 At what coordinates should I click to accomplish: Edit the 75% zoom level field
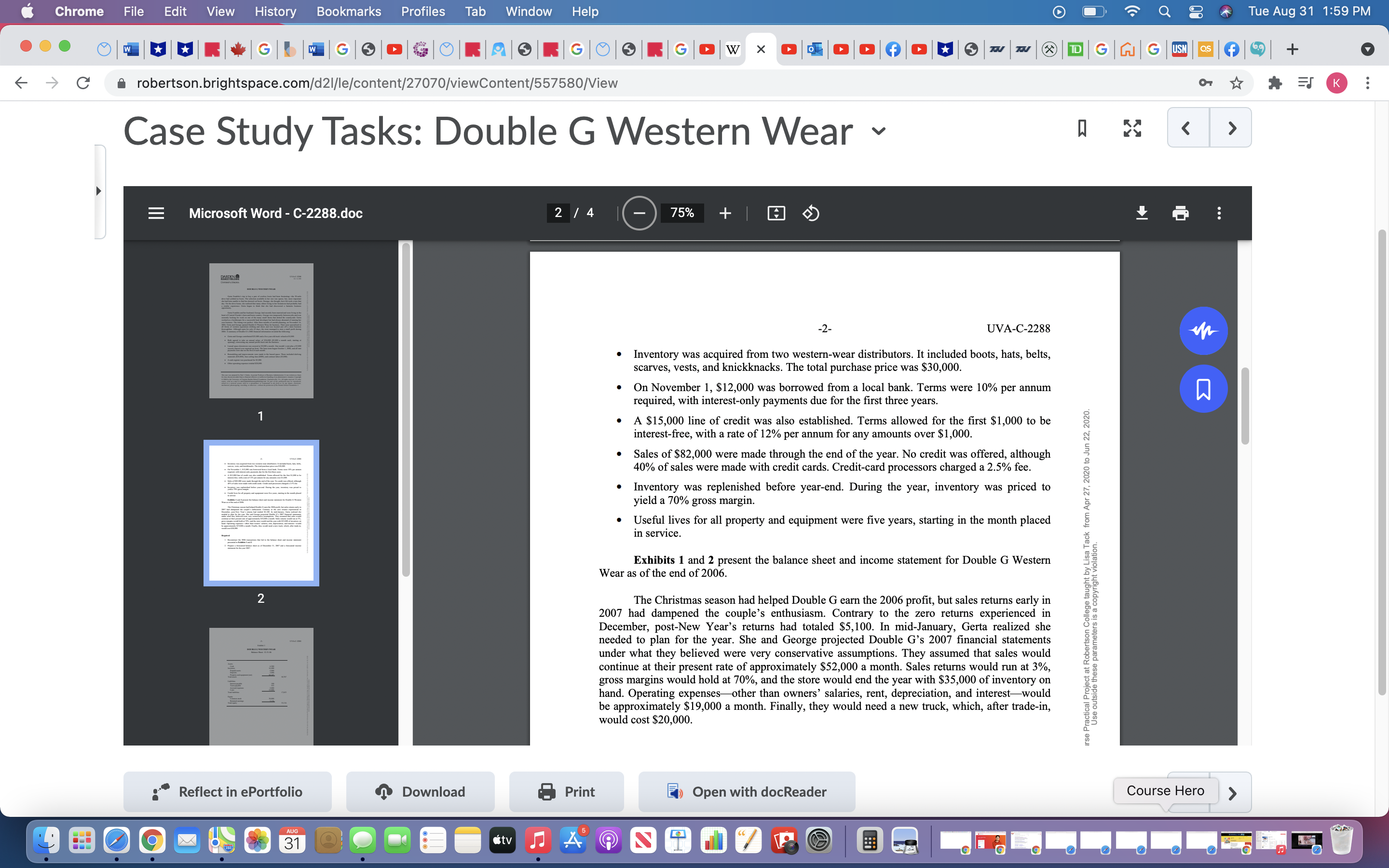[682, 213]
